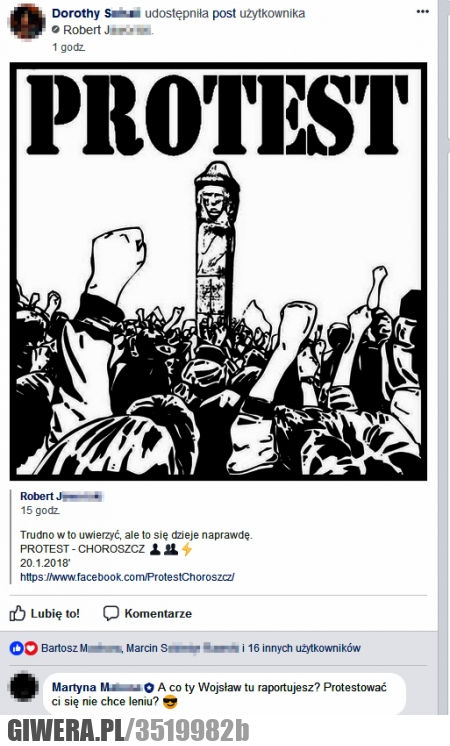Open Dorothy S's profile name link

pos(96,13)
